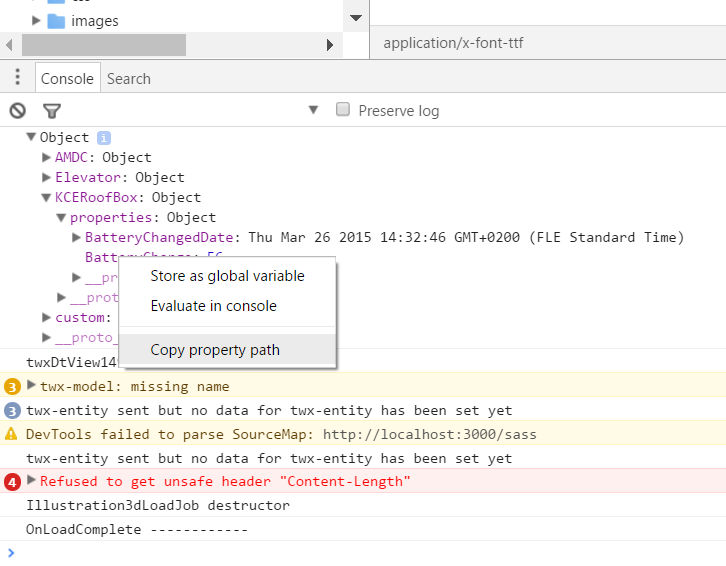Viewport: 726px width, 566px height.
Task: Open the three-dot drawer menu
Action: click(x=18, y=77)
